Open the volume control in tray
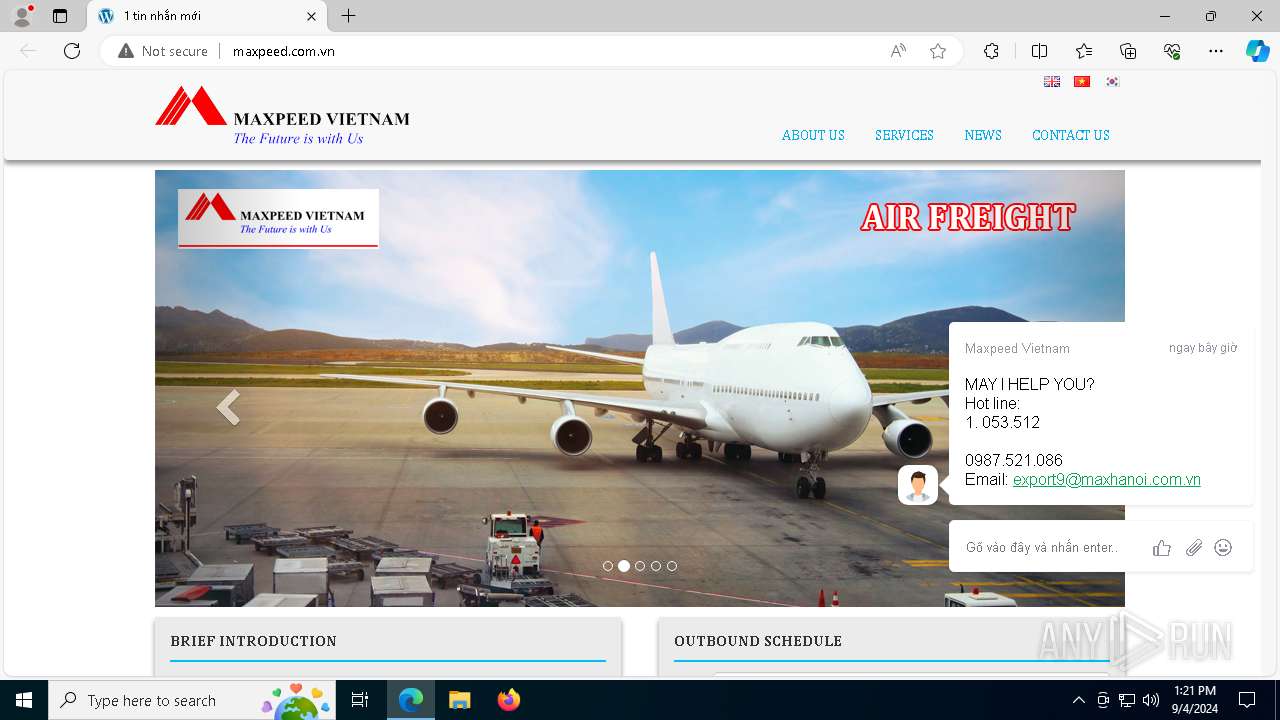 pos(1151,700)
